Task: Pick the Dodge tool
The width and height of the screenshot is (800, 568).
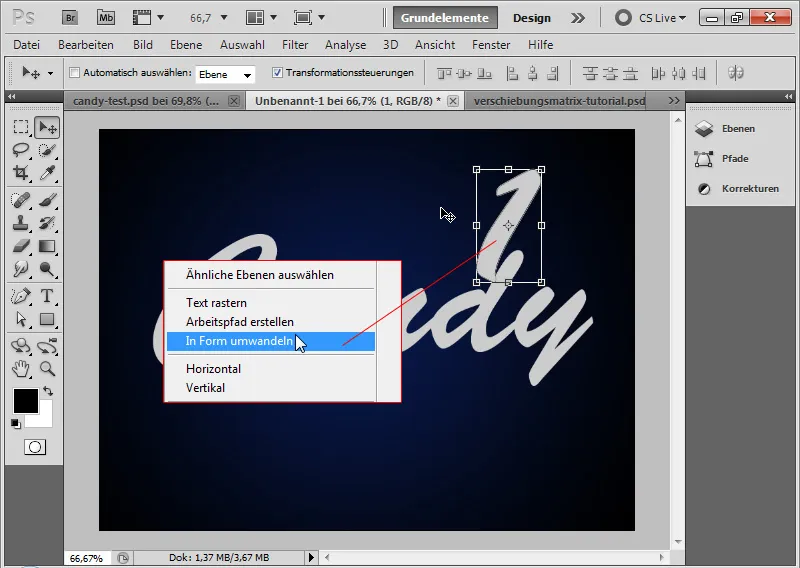Action: click(47, 268)
